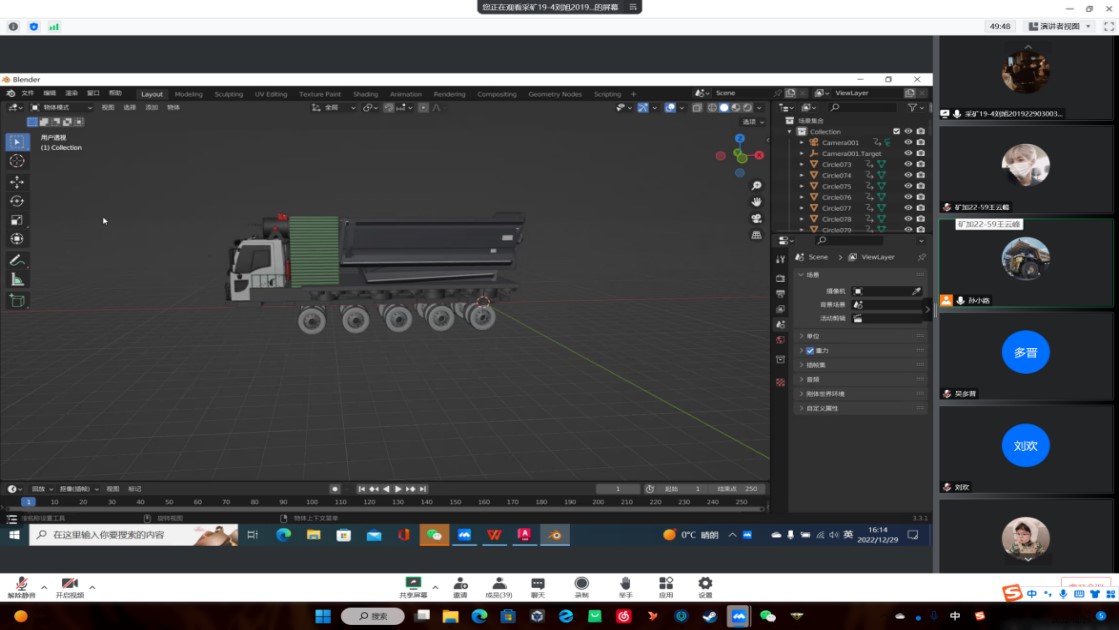Open the object mode dropdown
1119x630 pixels.
tap(61, 108)
